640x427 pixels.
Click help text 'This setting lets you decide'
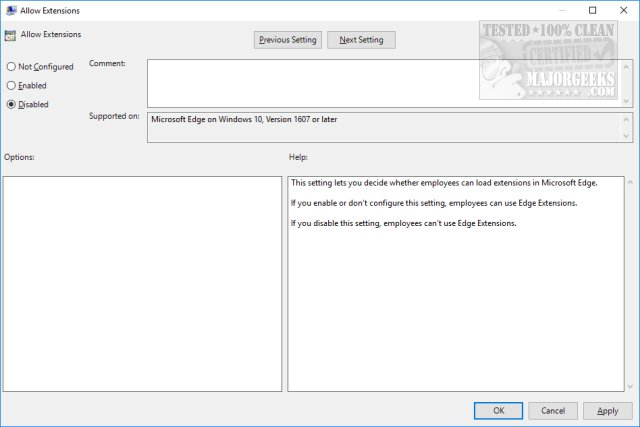(338, 183)
